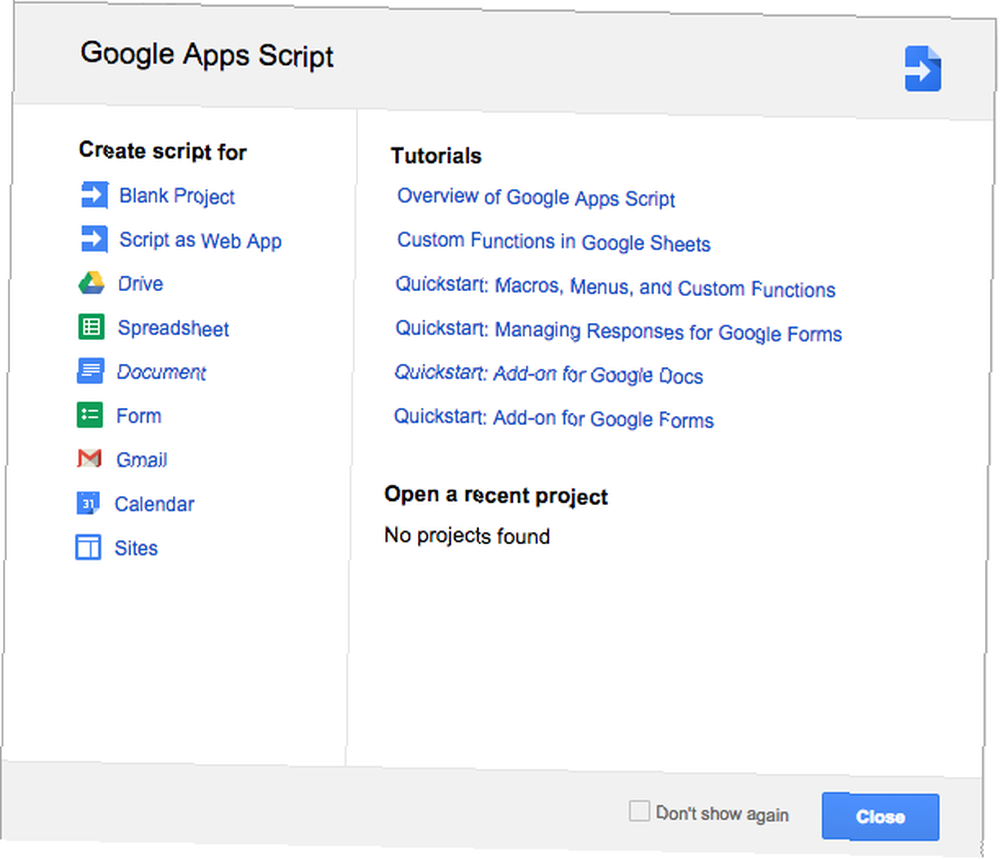Open Overview of Google Apps Script tutorial
1000x859 pixels.
pos(536,197)
